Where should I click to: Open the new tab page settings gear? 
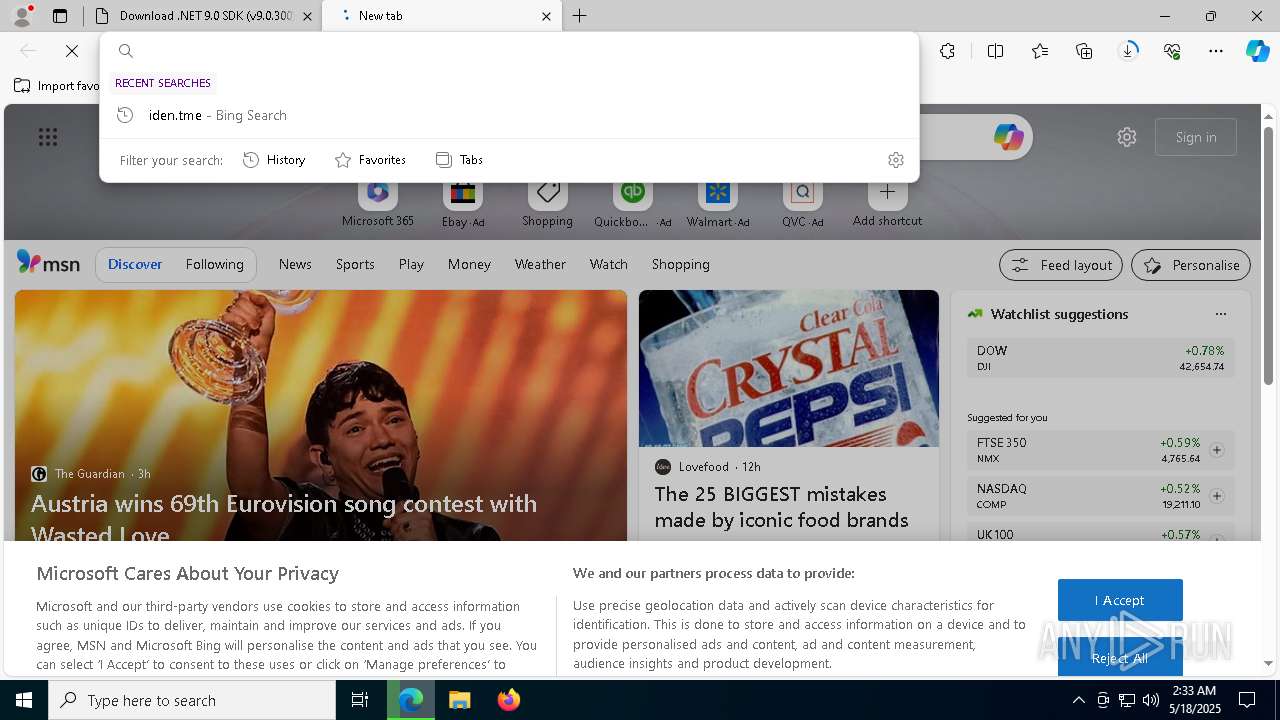click(1127, 137)
